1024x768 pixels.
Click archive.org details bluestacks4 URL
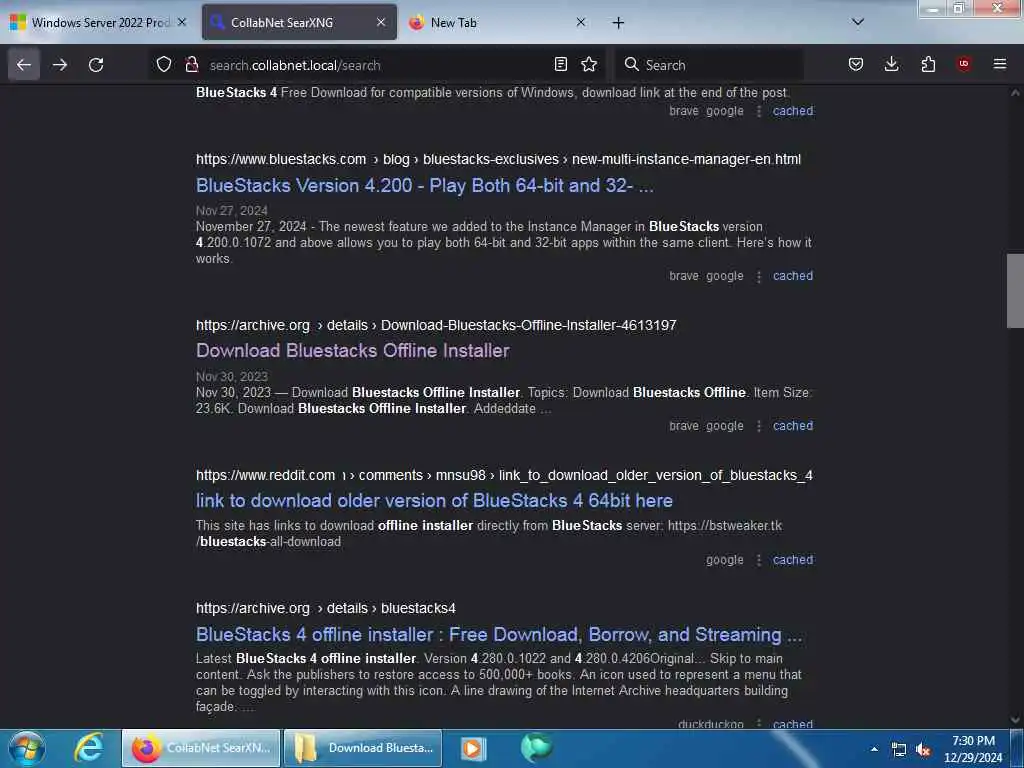[x=326, y=608]
